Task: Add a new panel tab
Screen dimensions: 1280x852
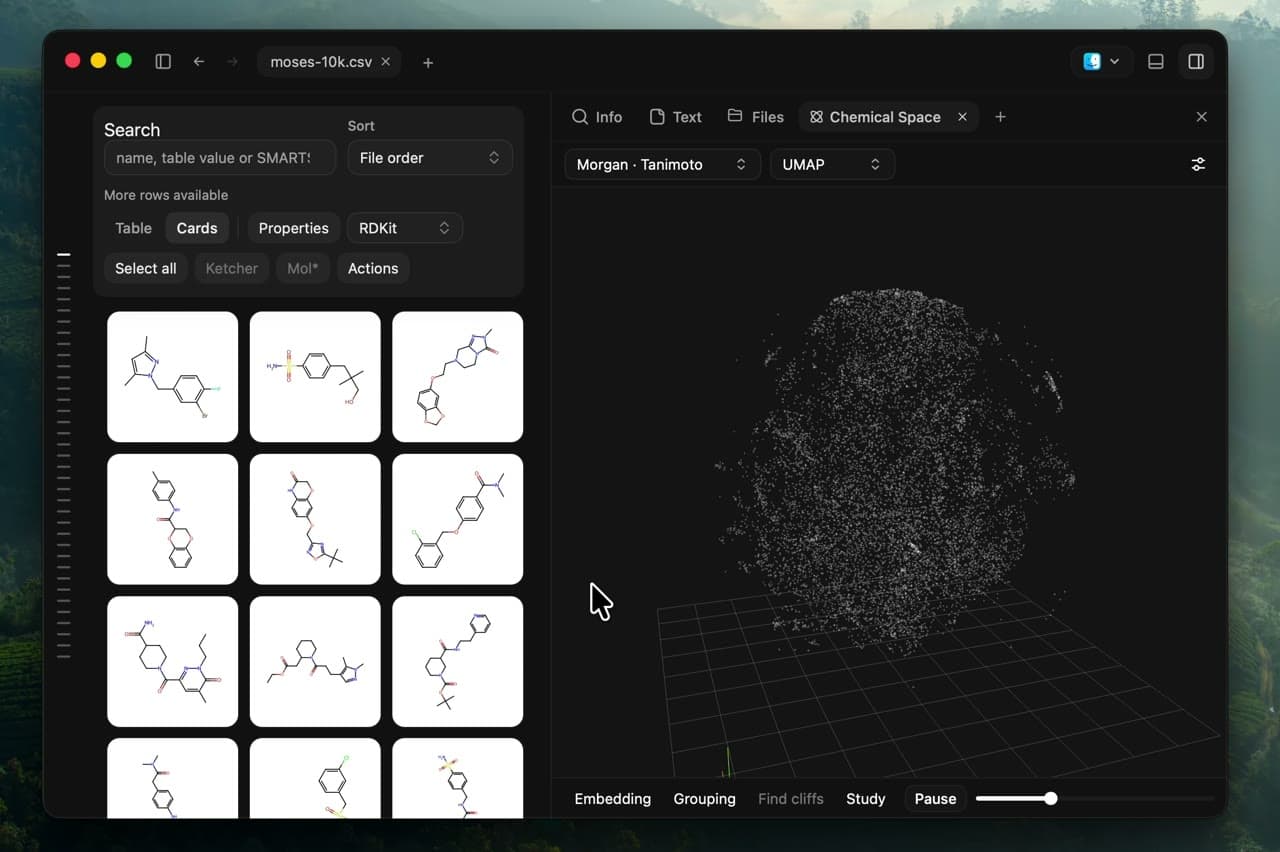Action: [1000, 117]
